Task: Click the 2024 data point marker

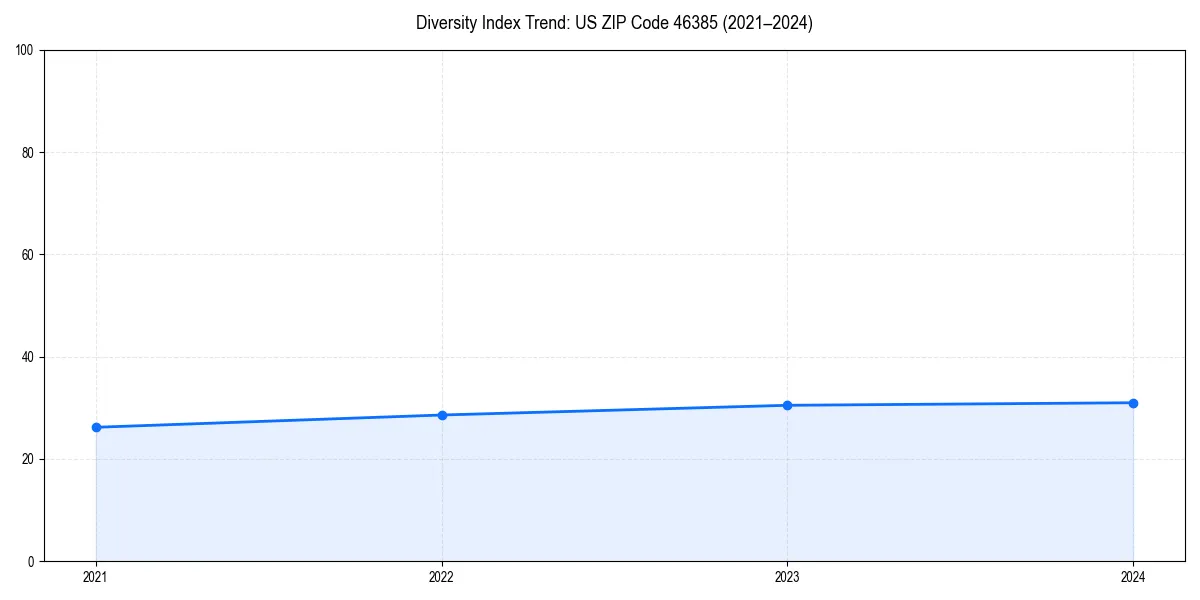Action: 1133,402
